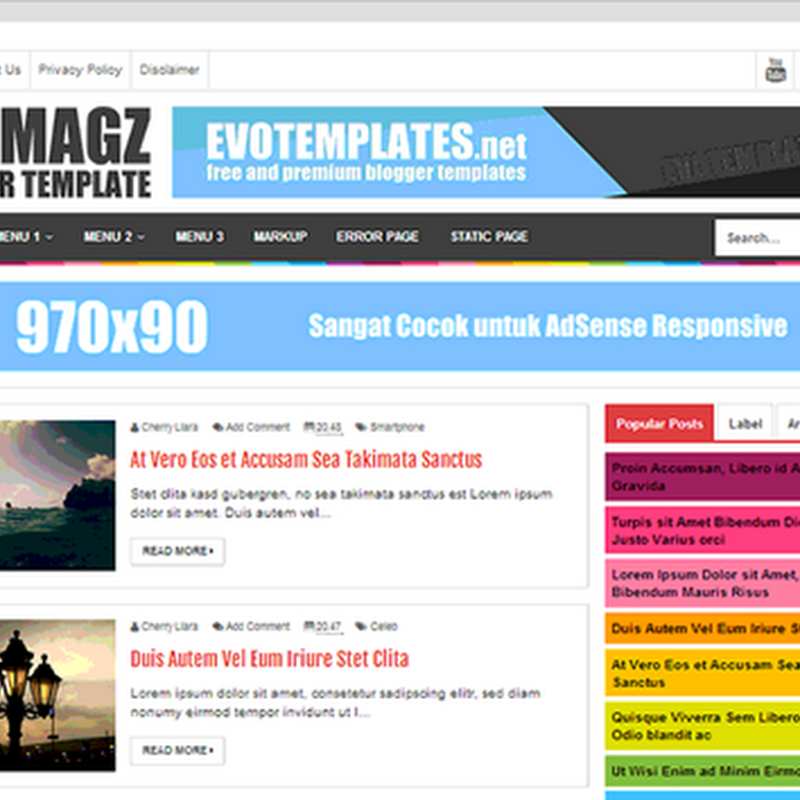Open the yellow popular post At Vero Eos
Screen dimensions: 800x800
[x=703, y=673]
